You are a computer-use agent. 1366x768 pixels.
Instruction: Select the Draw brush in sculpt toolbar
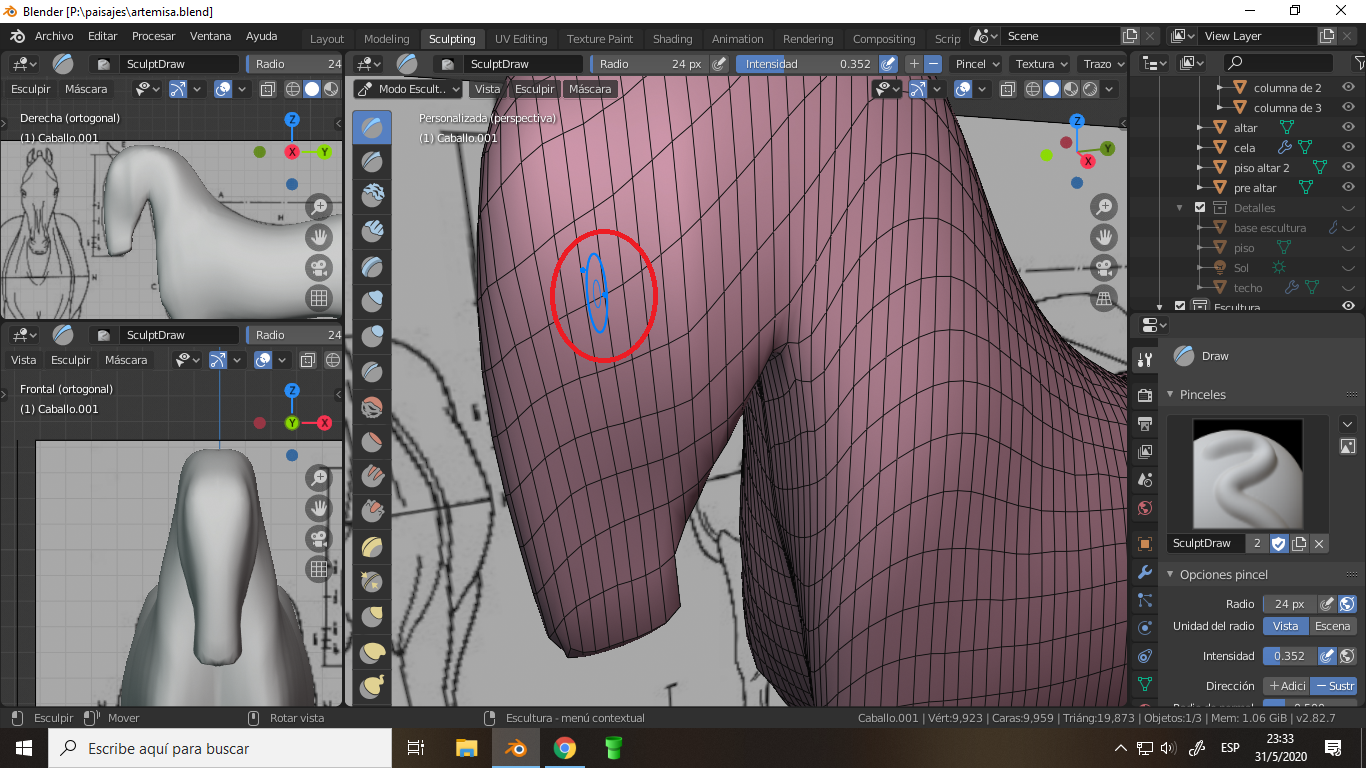pyautogui.click(x=372, y=127)
